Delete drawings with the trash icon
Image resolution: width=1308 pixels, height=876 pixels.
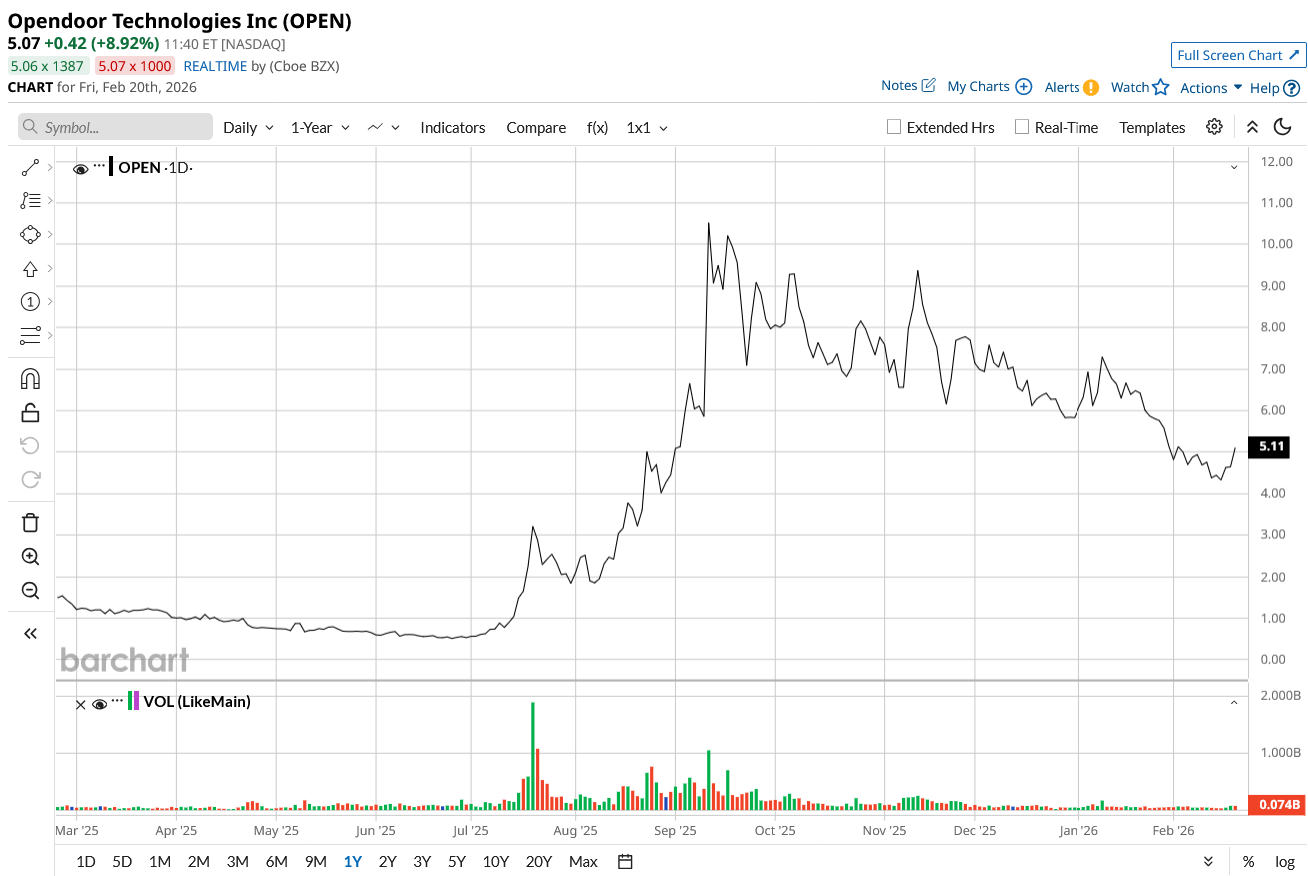point(30,523)
